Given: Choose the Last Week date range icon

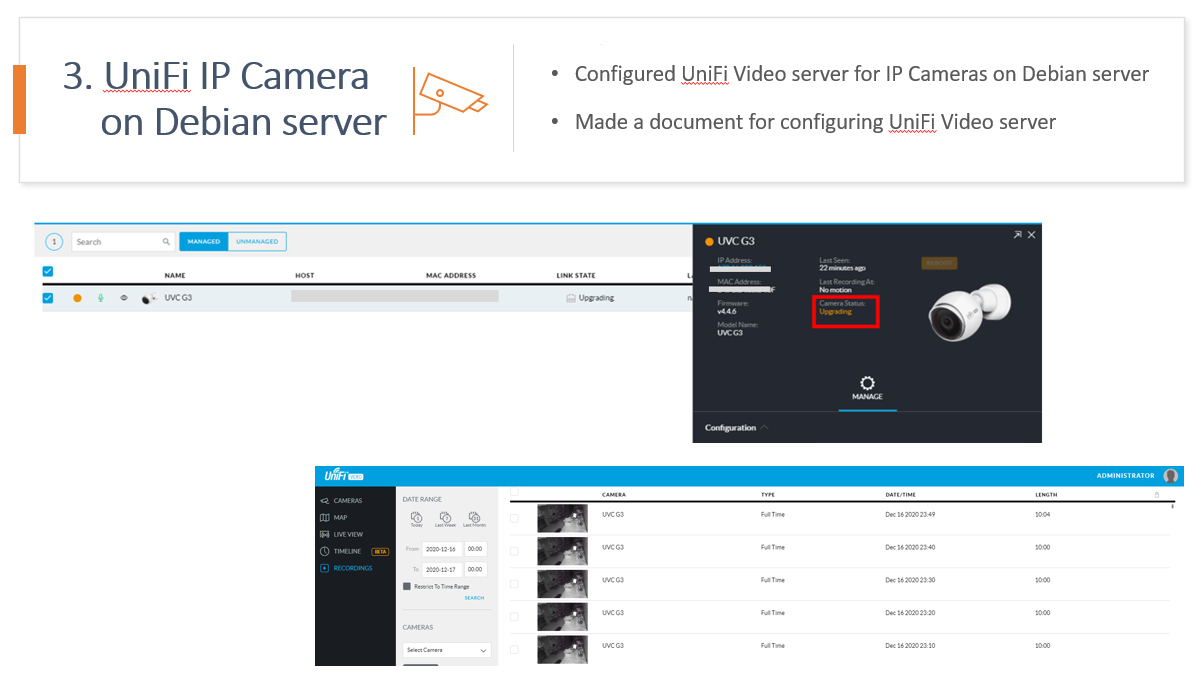Looking at the screenshot, I should pyautogui.click(x=445, y=519).
